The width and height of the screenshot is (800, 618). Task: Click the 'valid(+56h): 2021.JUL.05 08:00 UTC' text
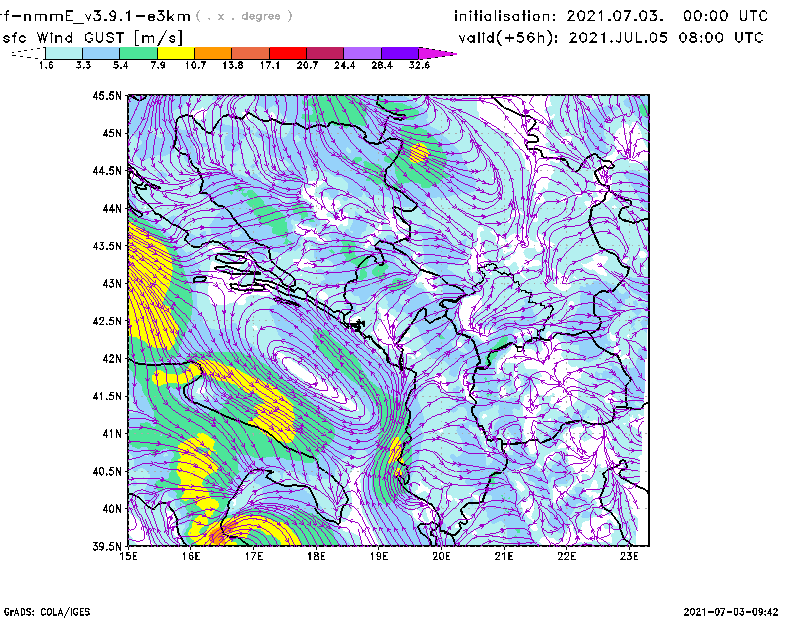click(611, 38)
